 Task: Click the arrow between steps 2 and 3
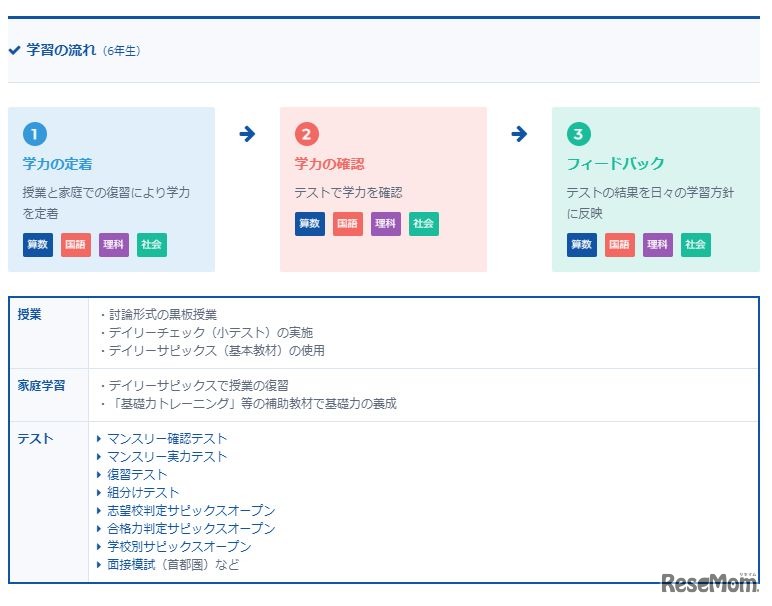pos(519,134)
